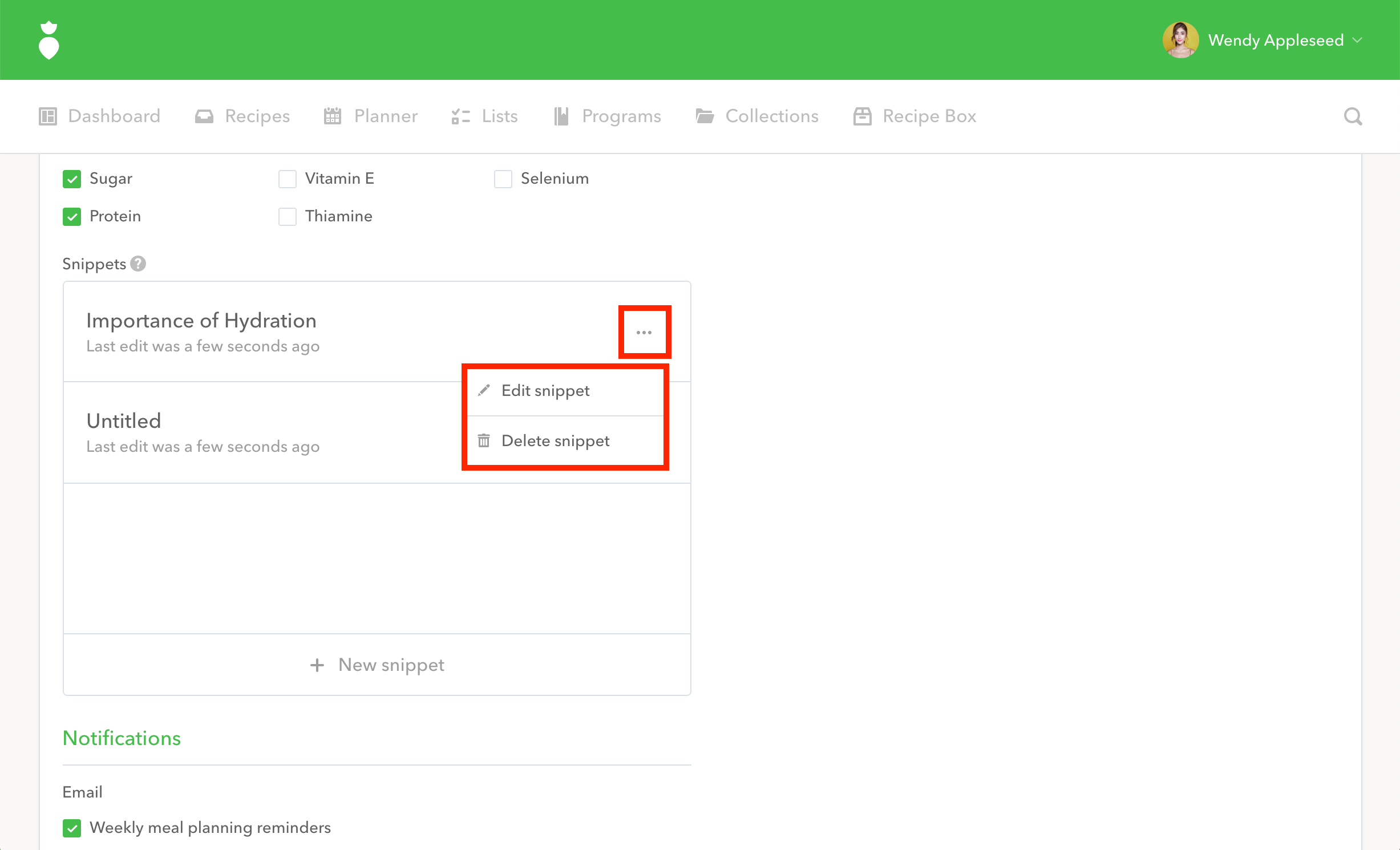Click the Programs book icon

coord(561,116)
